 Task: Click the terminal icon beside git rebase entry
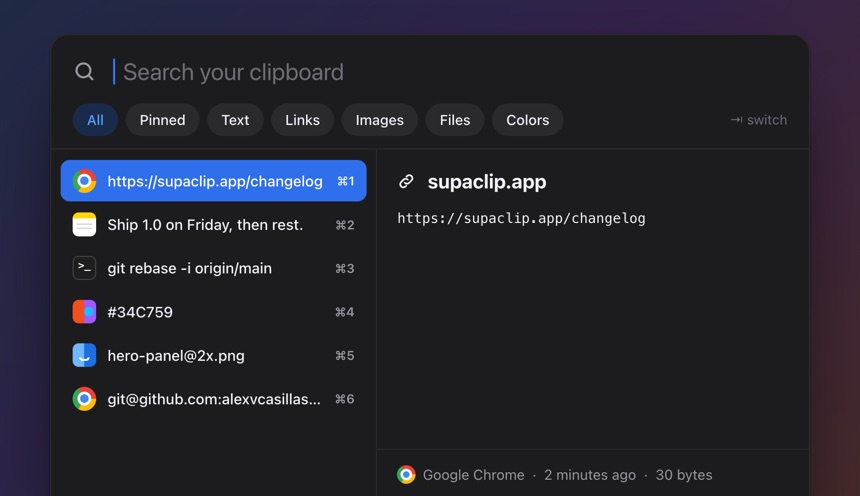coord(84,268)
